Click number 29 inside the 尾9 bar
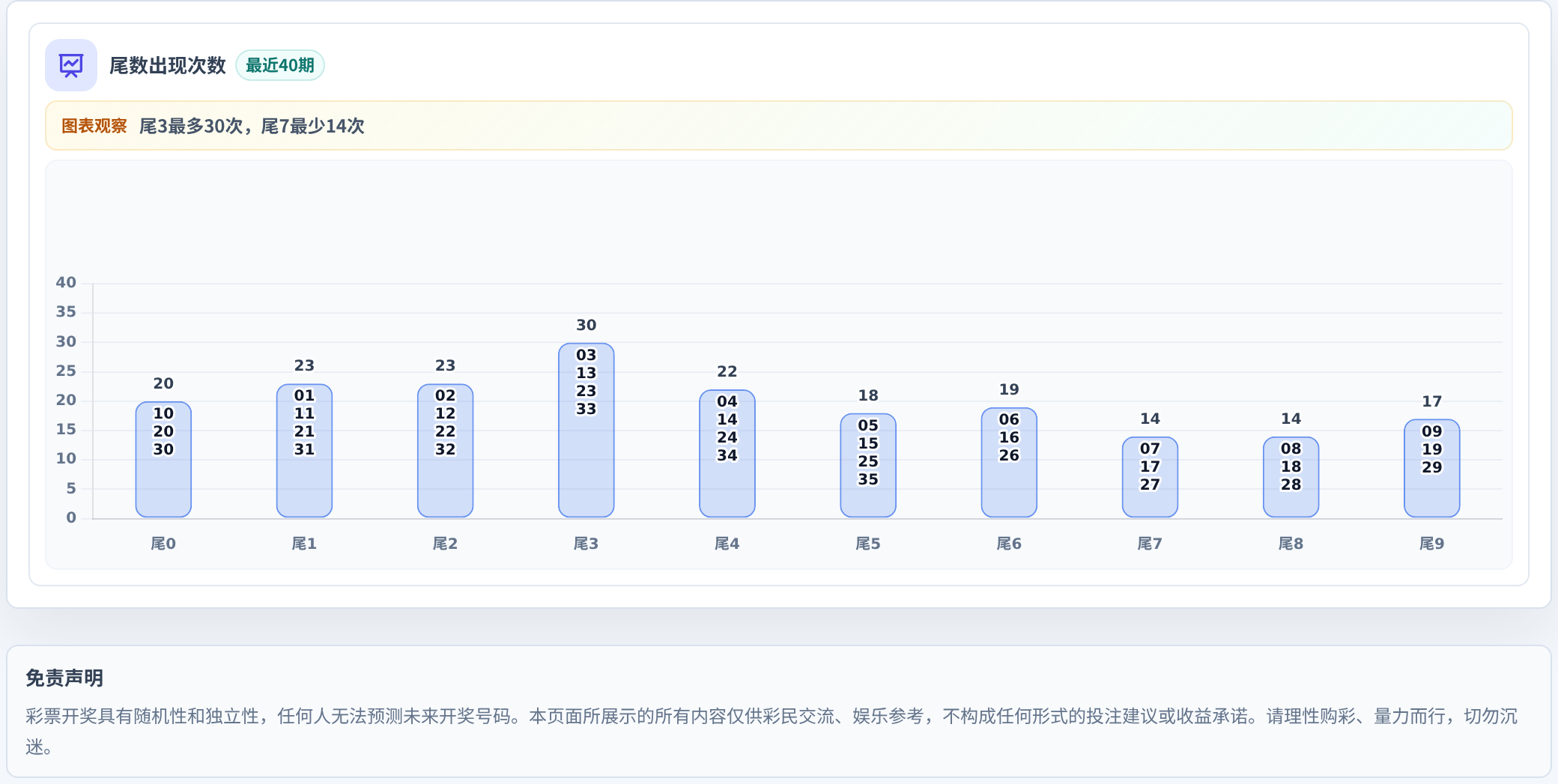This screenshot has width=1558, height=784. 1431,467
